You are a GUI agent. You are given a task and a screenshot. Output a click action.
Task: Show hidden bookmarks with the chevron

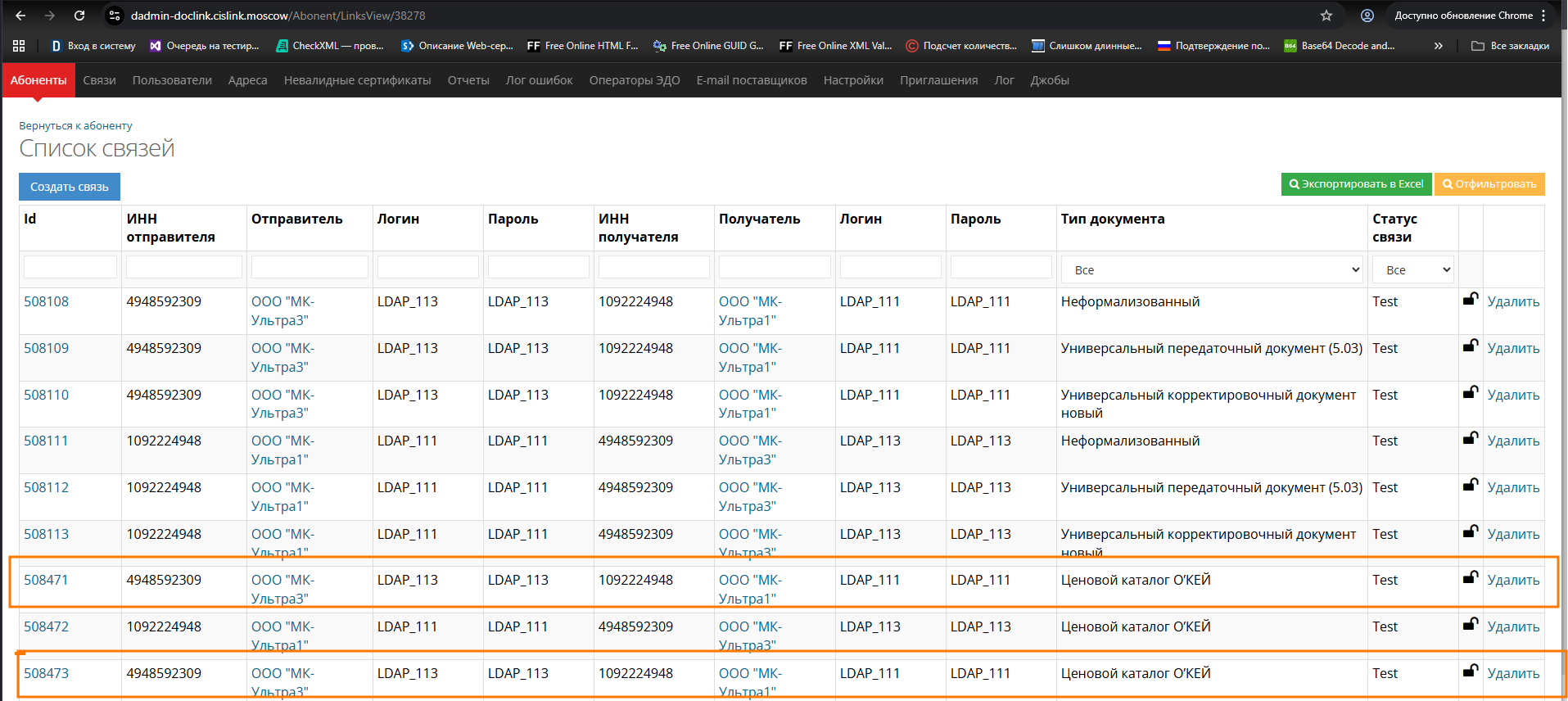coord(1439,46)
